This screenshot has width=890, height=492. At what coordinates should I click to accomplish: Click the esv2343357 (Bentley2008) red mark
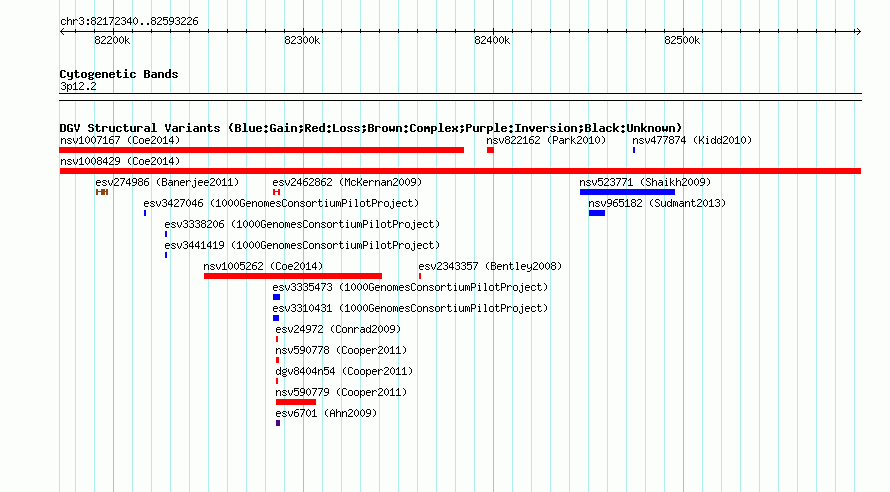pos(420,276)
